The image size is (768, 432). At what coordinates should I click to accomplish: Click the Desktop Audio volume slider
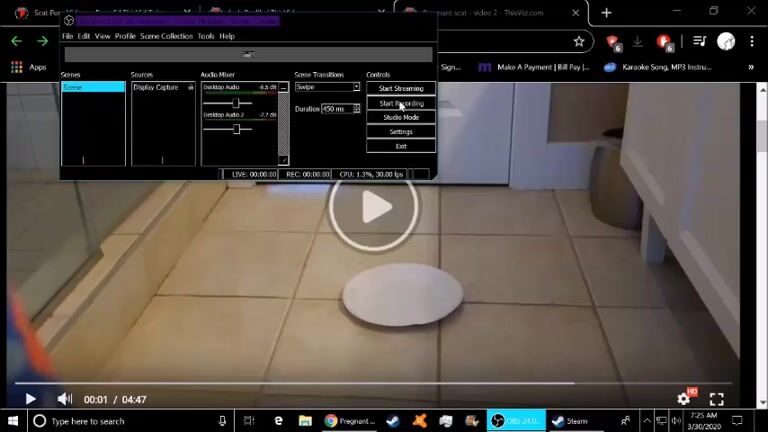[x=236, y=103]
